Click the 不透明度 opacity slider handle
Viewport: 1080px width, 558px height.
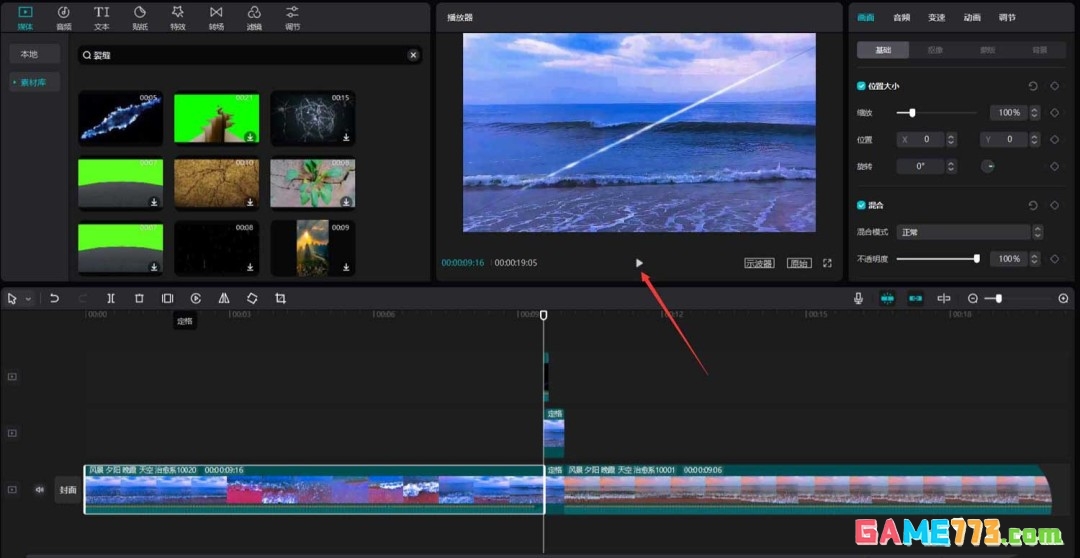coord(976,259)
